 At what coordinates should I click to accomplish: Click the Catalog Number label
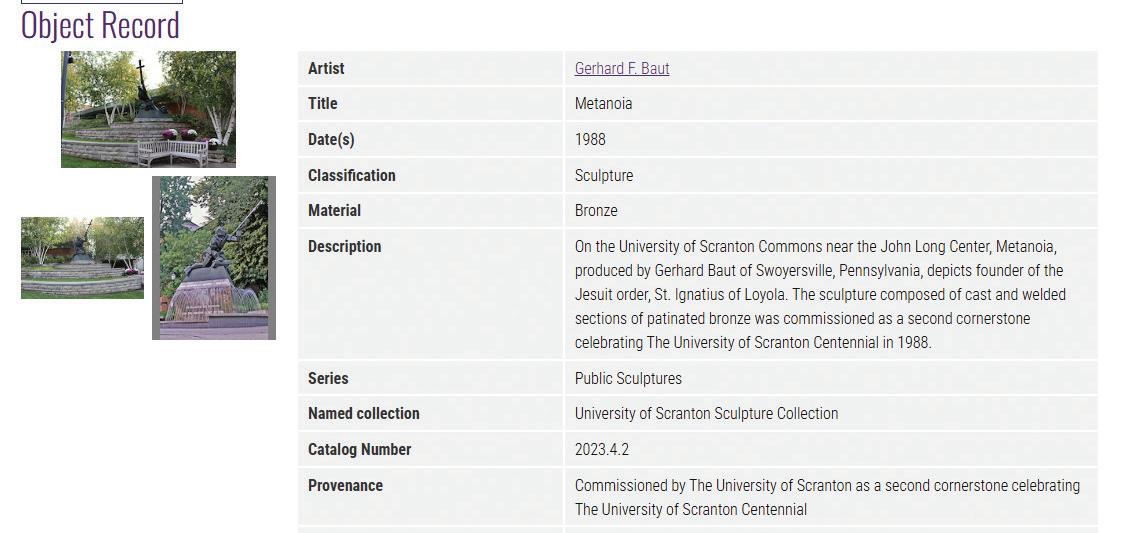tap(359, 449)
